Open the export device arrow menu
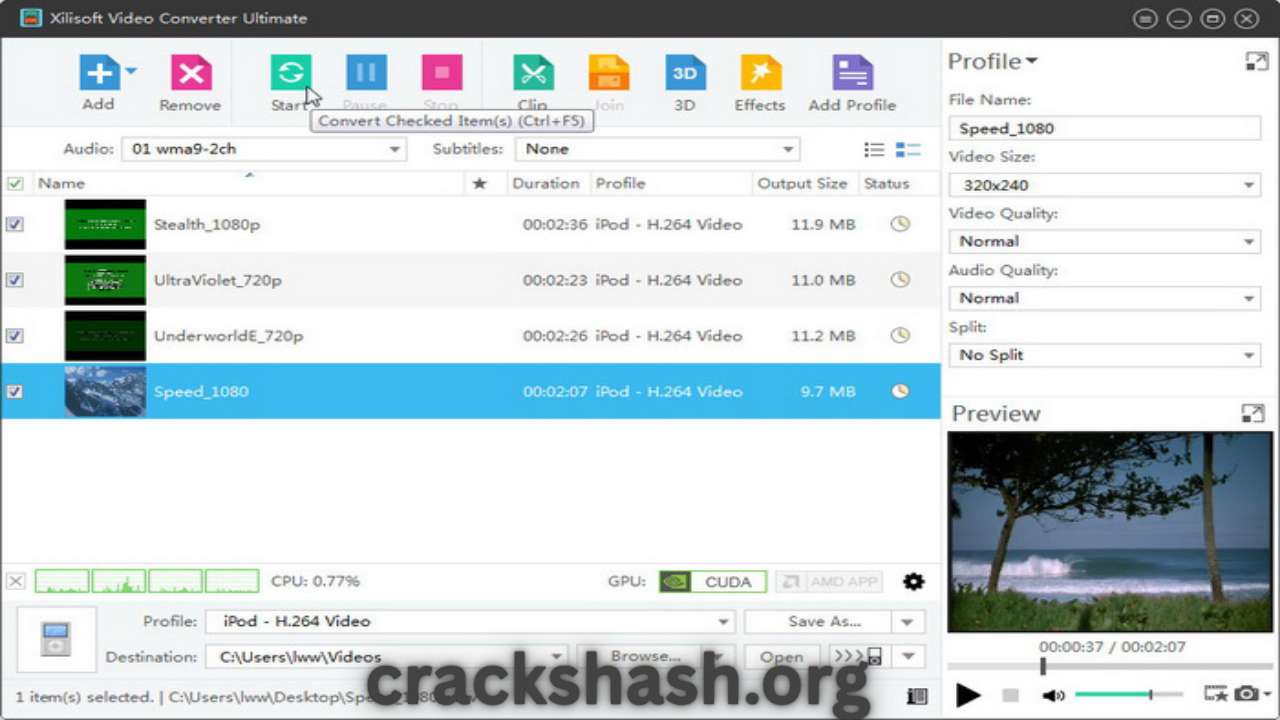Viewport: 1280px width, 720px height. (x=908, y=657)
